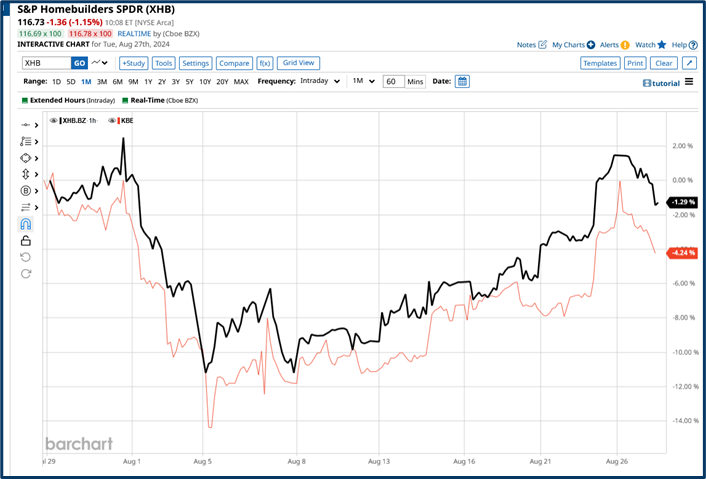This screenshot has width=706, height=479.
Task: Click the Compare button
Action: 233,63
